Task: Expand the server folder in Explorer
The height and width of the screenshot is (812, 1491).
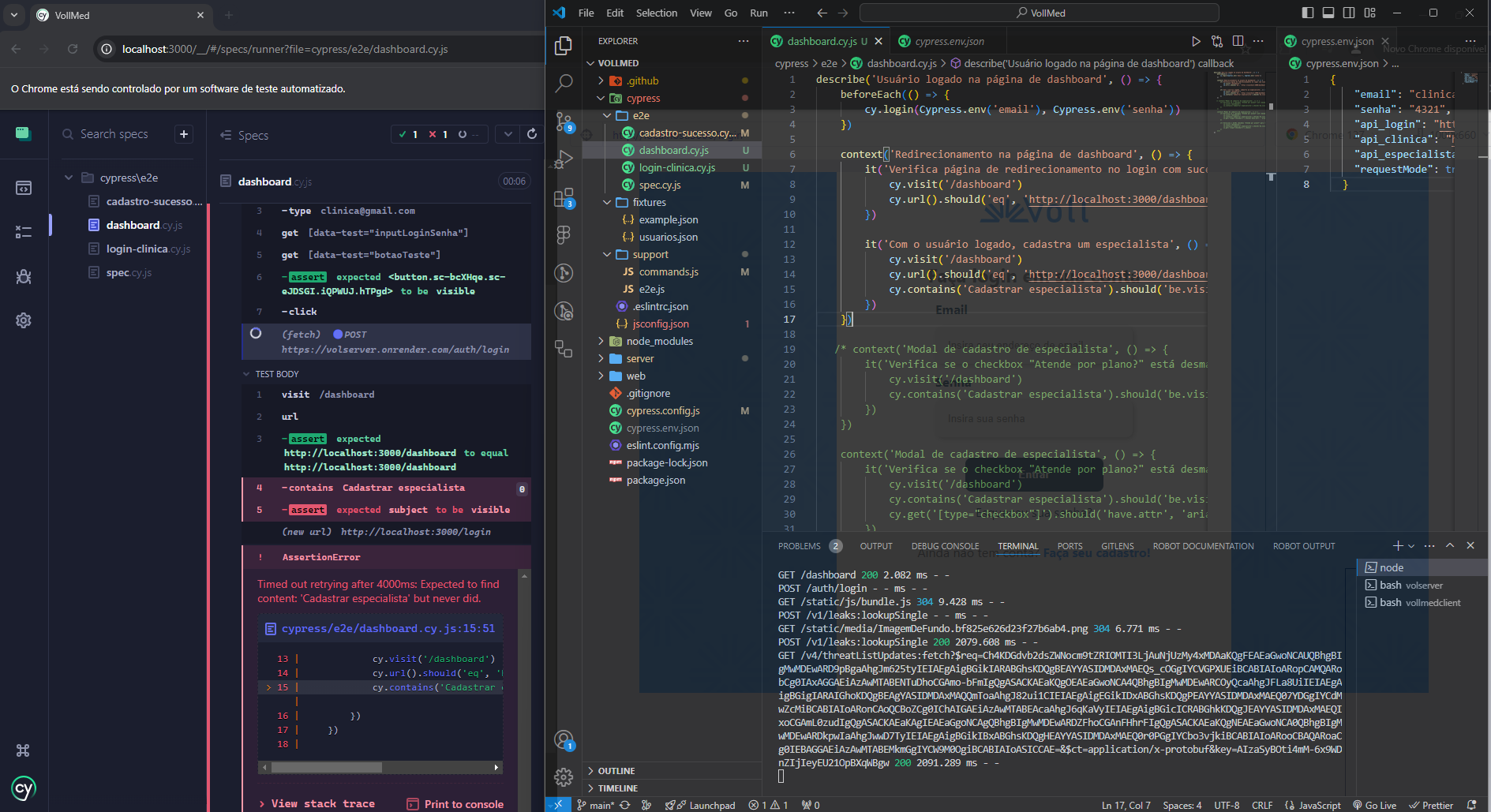Action: coord(601,358)
